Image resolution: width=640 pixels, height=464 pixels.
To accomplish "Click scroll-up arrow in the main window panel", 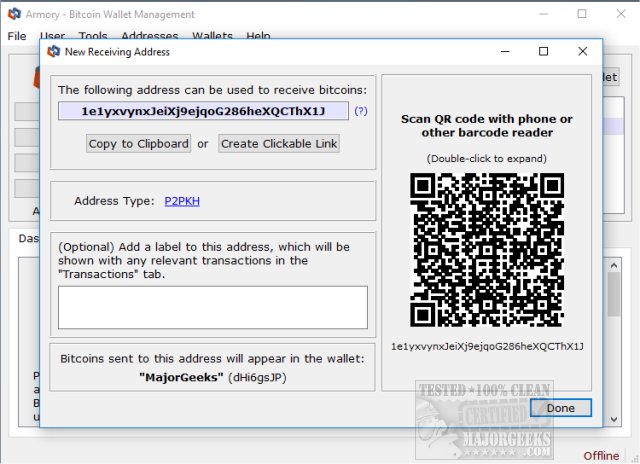I will [614, 266].
